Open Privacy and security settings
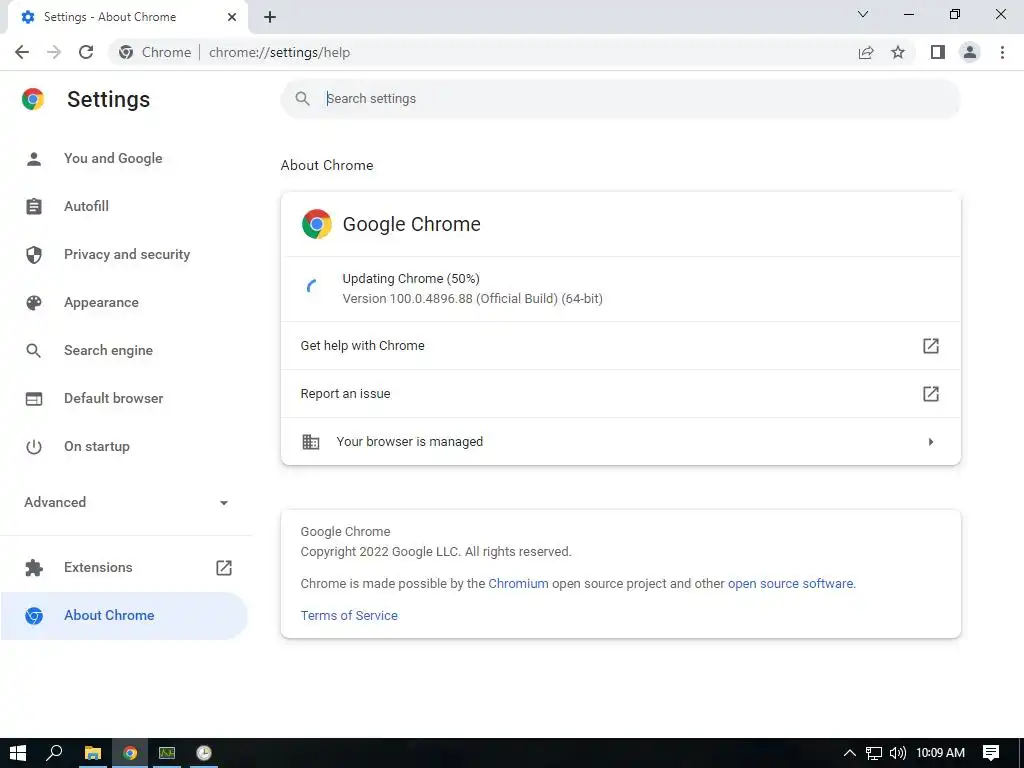Screen dimensions: 1024x768 125,255
